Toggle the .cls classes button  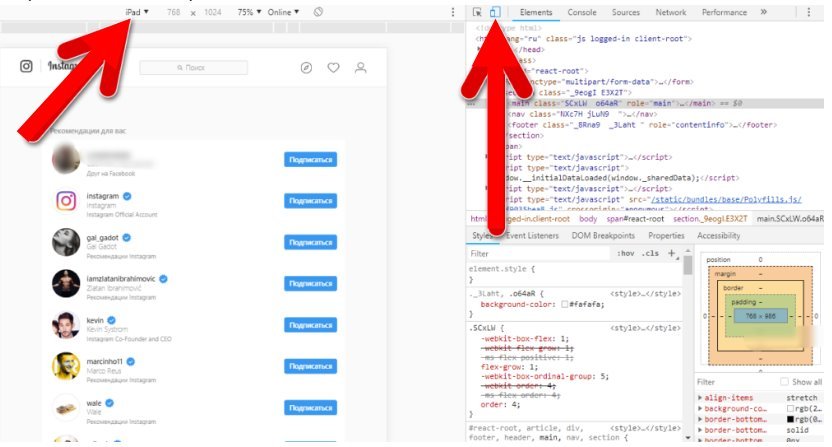650,253
